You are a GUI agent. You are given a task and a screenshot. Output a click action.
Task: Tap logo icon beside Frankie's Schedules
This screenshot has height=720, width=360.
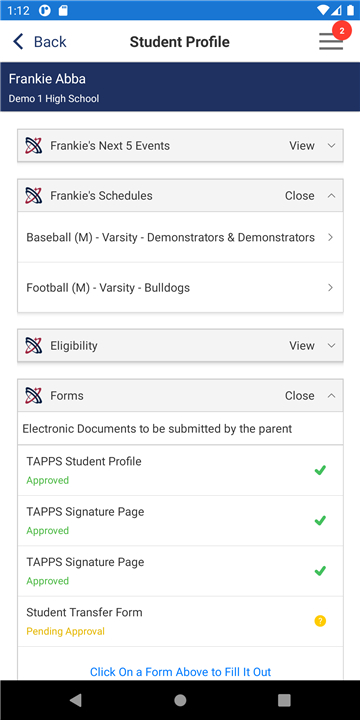34,196
